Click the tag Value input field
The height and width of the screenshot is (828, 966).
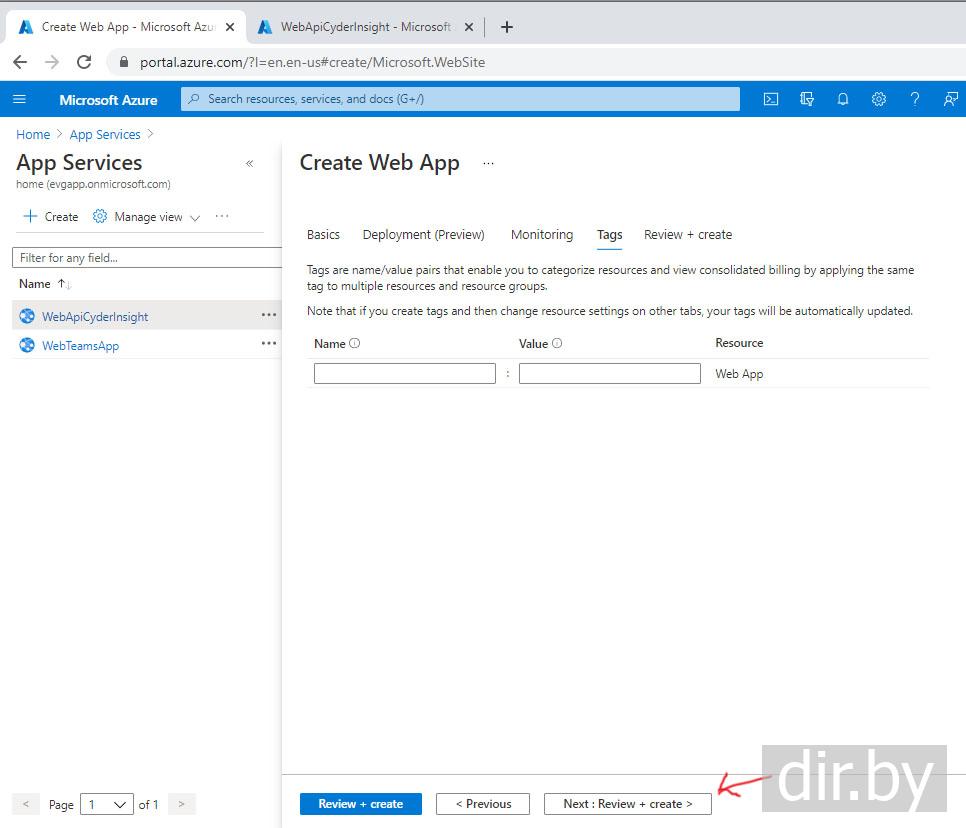tap(609, 373)
